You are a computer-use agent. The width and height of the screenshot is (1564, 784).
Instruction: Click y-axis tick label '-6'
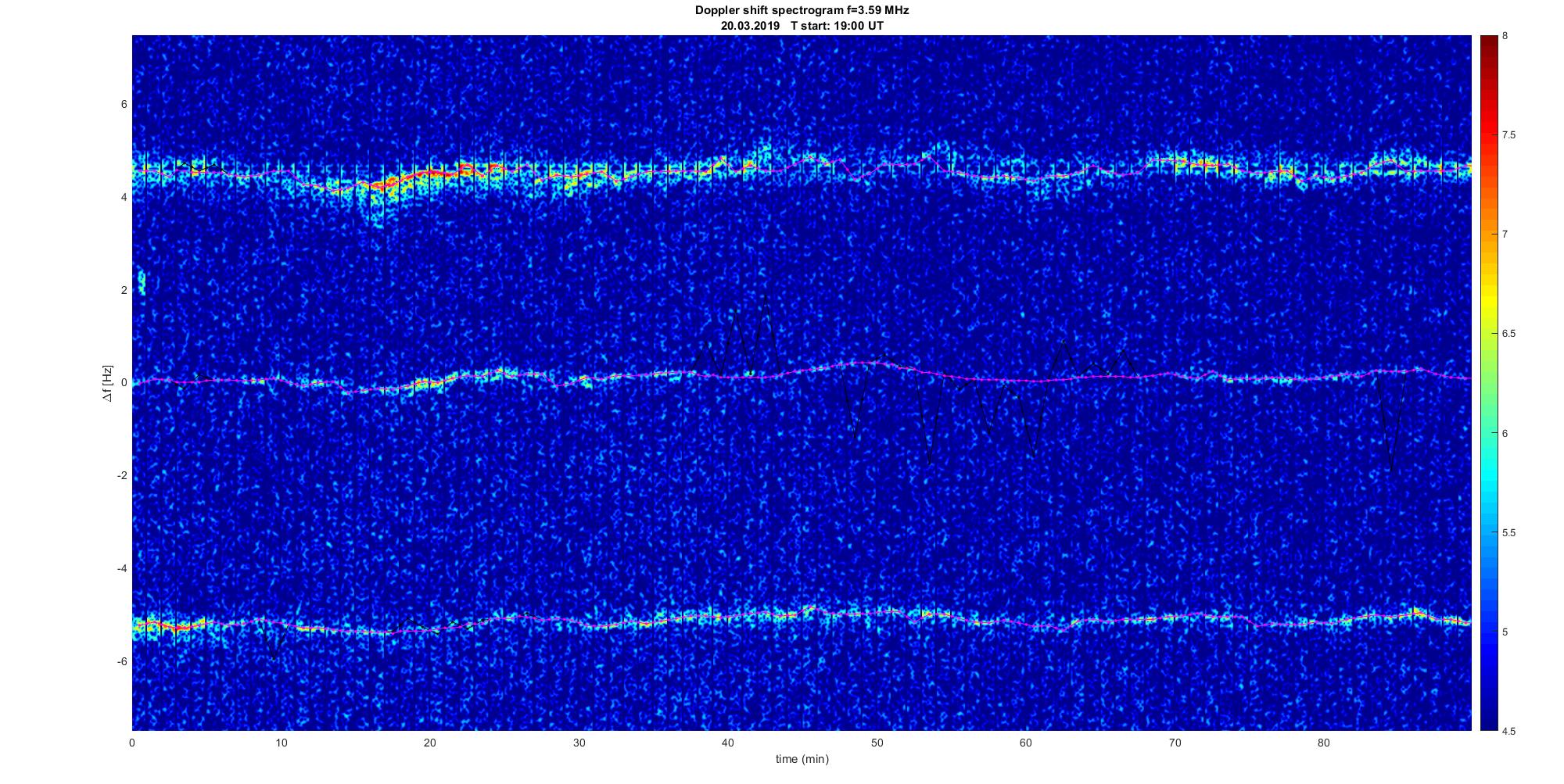pos(122,661)
